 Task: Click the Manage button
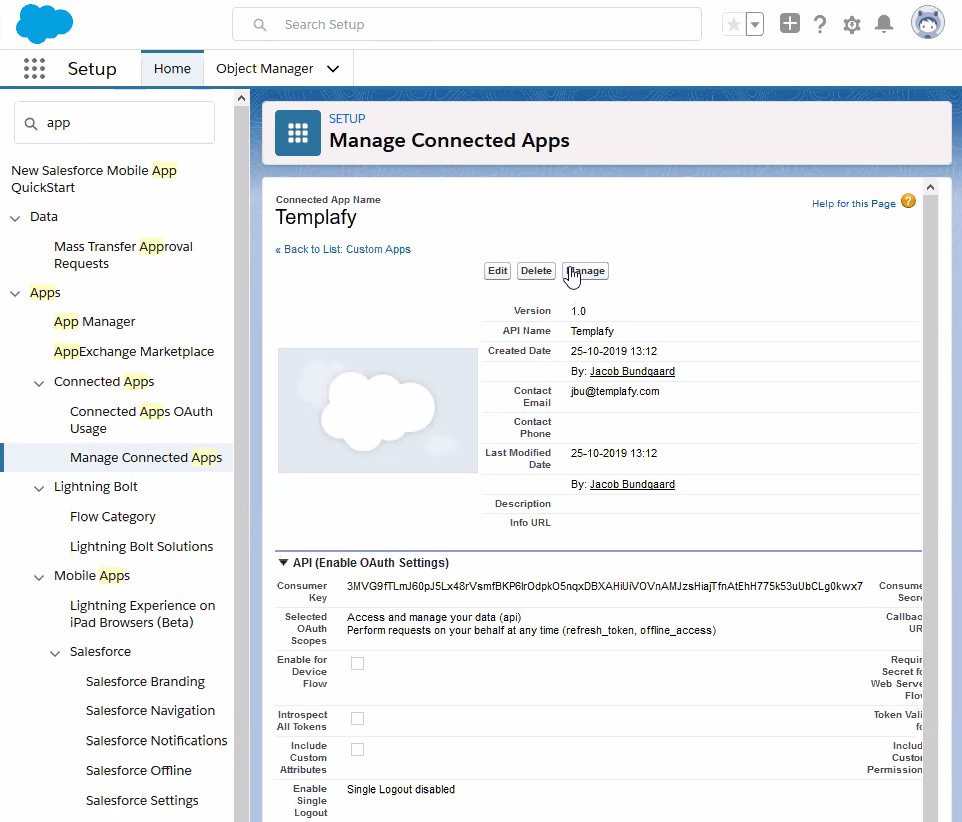tap(586, 271)
